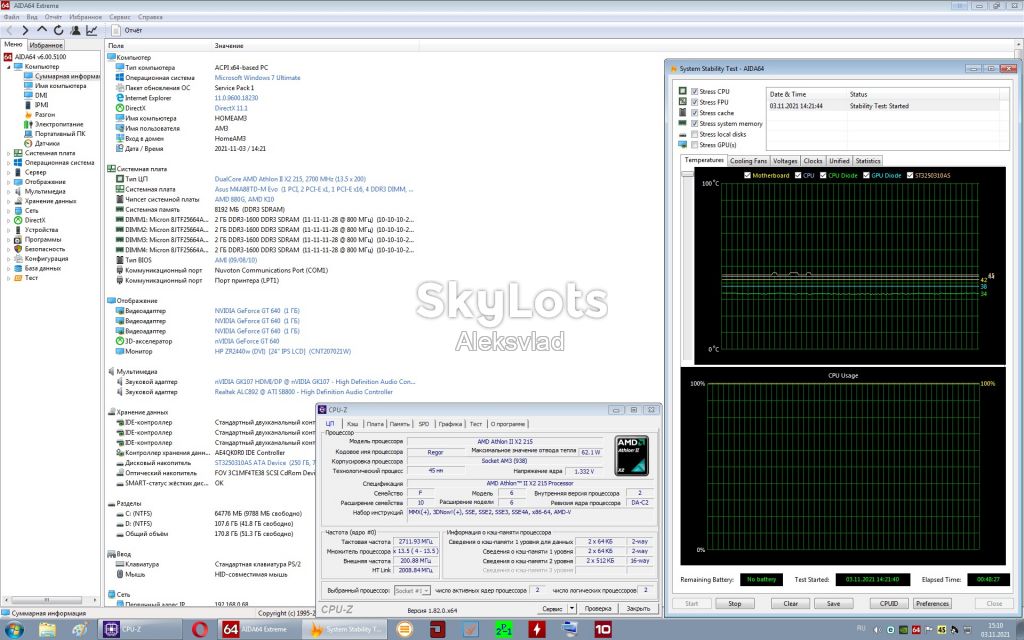Expand the Сеть tree node
Screen dimensions: 1024x640
(8, 210)
